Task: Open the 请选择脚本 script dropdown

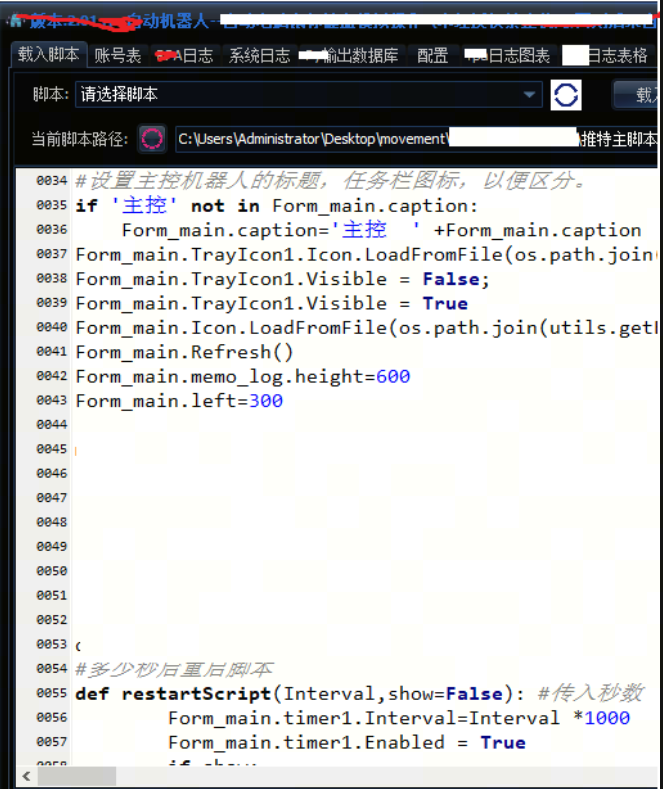Action: pyautogui.click(x=300, y=95)
